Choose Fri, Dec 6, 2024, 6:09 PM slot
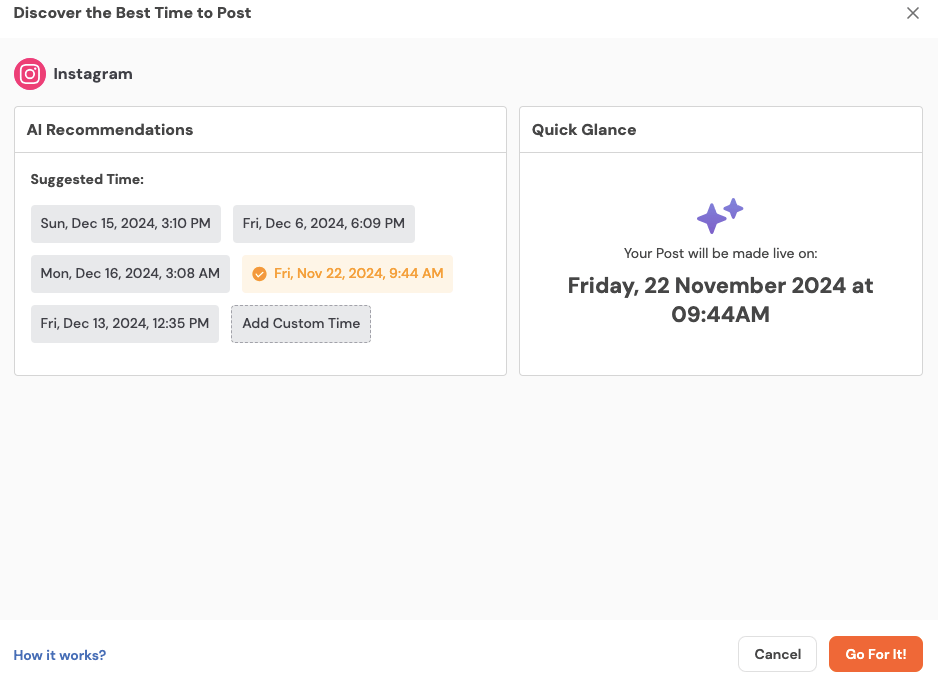This screenshot has width=938, height=686. pos(324,224)
